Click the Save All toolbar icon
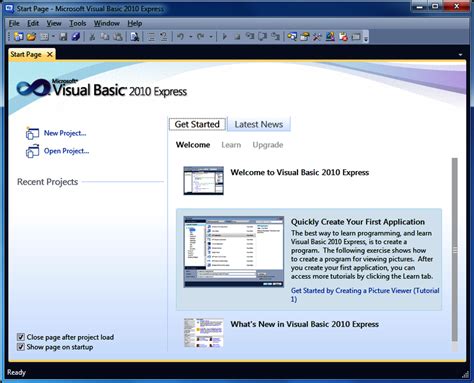Viewport: 474px width, 383px height. tap(76, 36)
